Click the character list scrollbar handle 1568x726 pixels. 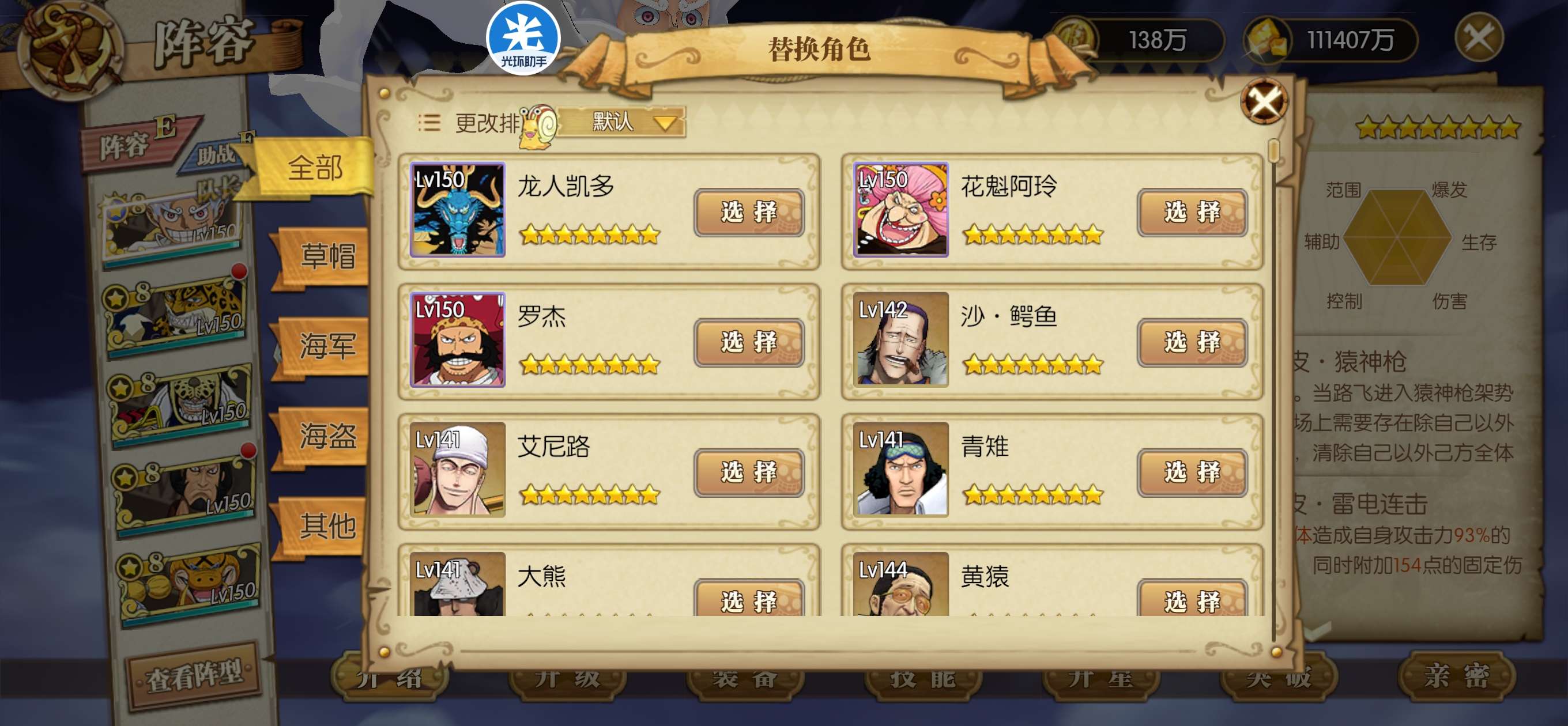(1273, 150)
